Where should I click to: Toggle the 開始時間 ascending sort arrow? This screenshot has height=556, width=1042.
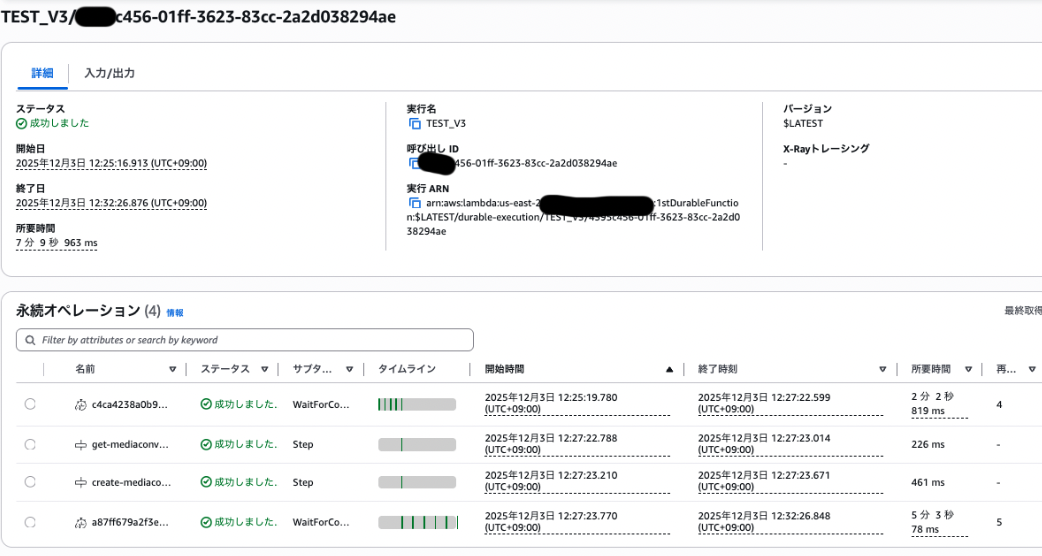pyautogui.click(x=669, y=369)
